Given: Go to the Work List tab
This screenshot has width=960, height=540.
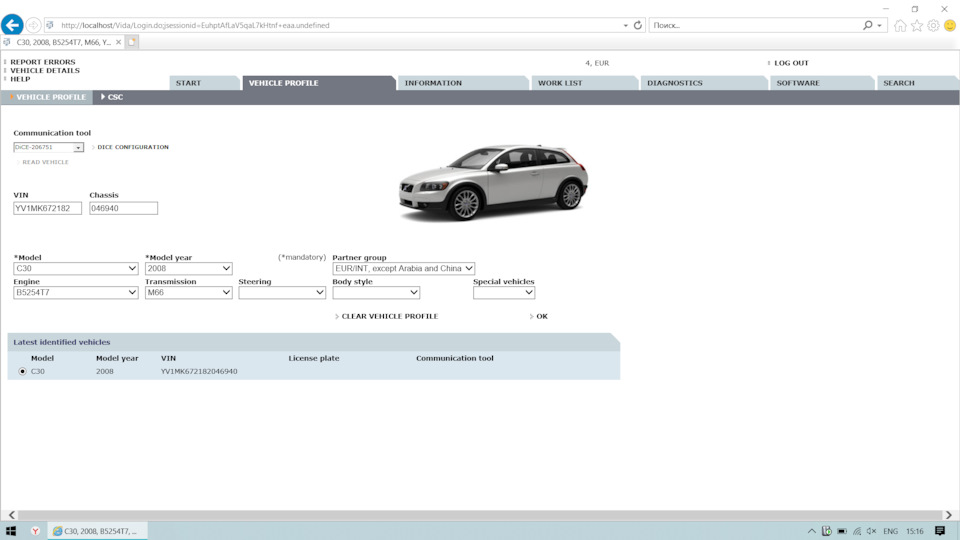Looking at the screenshot, I should pyautogui.click(x=560, y=83).
